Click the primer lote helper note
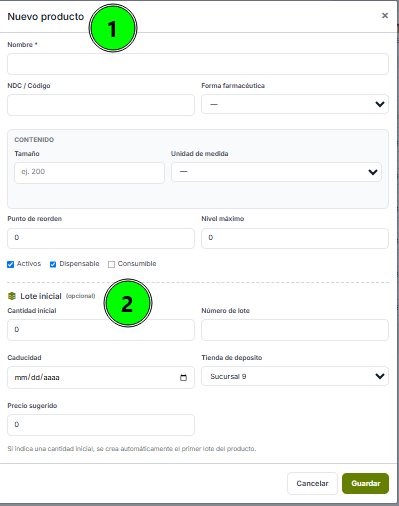Viewport: 399px width, 506px height. [x=132, y=449]
